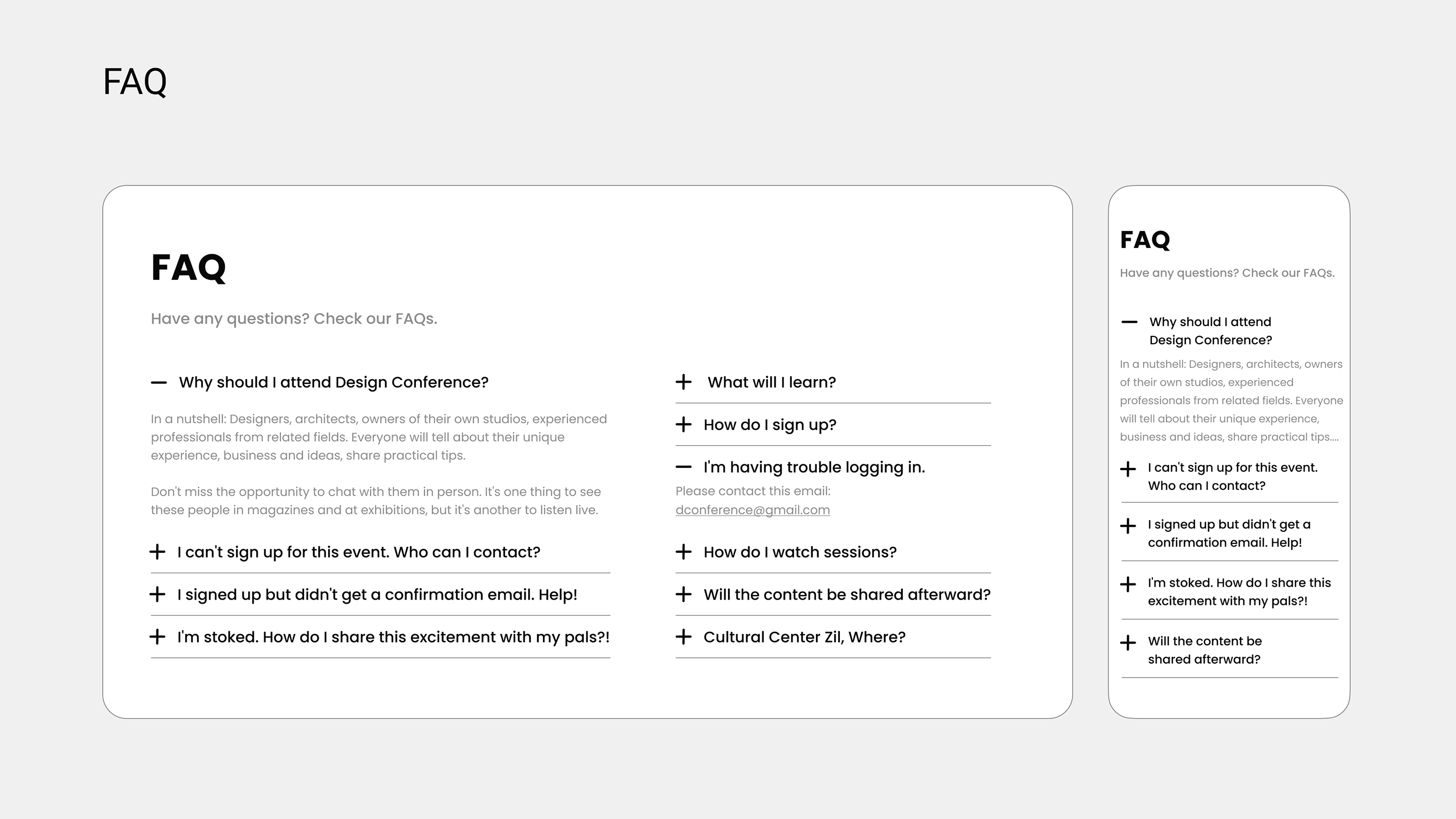The width and height of the screenshot is (1456, 819).
Task: Click plus icon next to 'How do I sign up?'
Action: [683, 424]
